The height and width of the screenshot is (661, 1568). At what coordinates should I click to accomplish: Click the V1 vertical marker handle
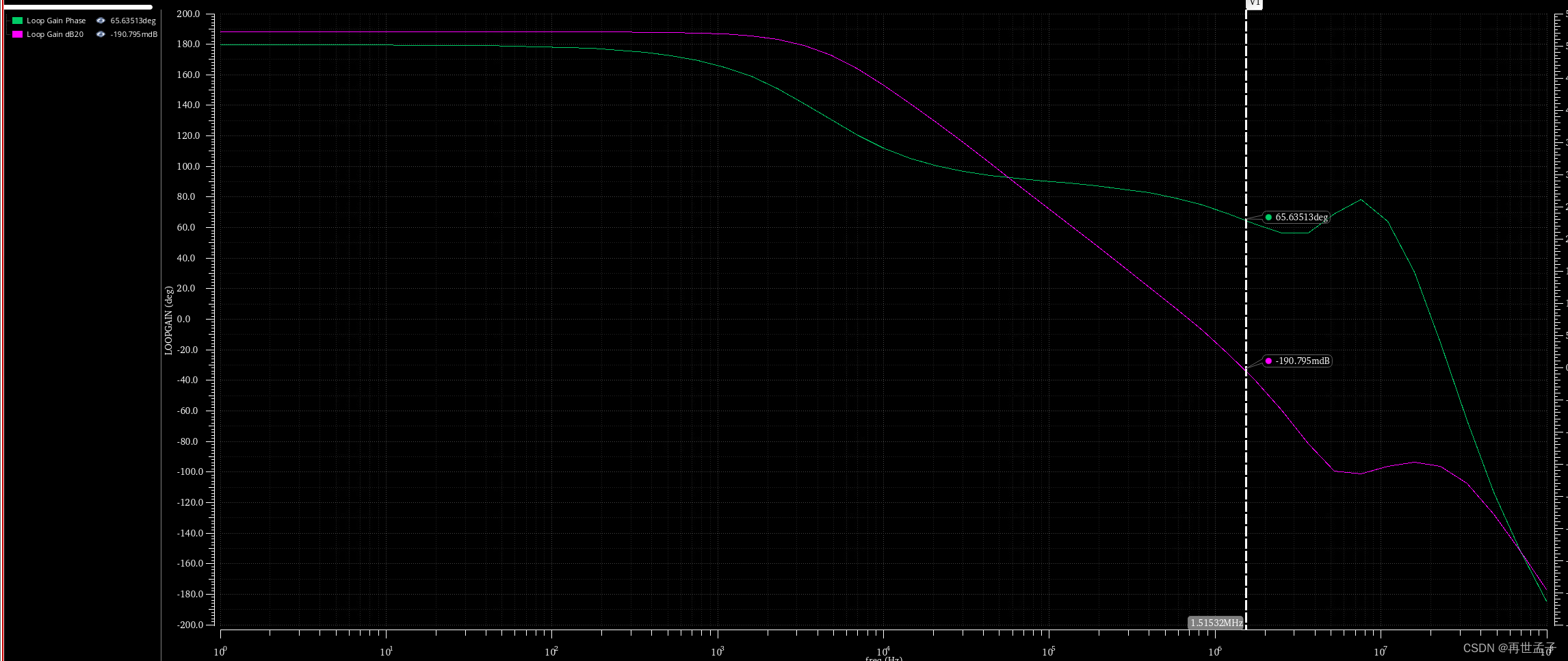point(1253,3)
